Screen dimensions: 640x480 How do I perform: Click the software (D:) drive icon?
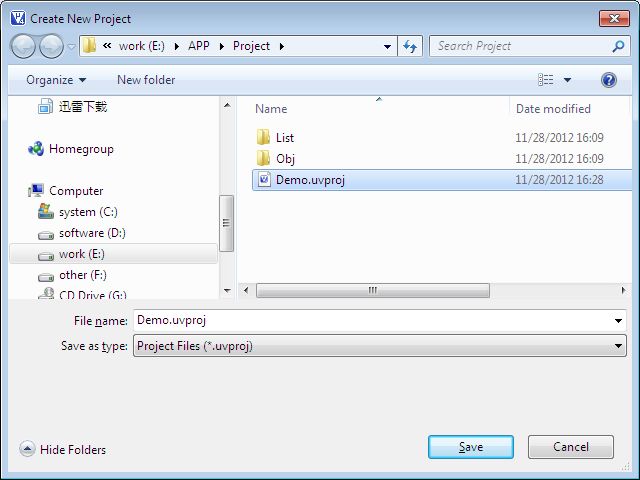coord(46,235)
